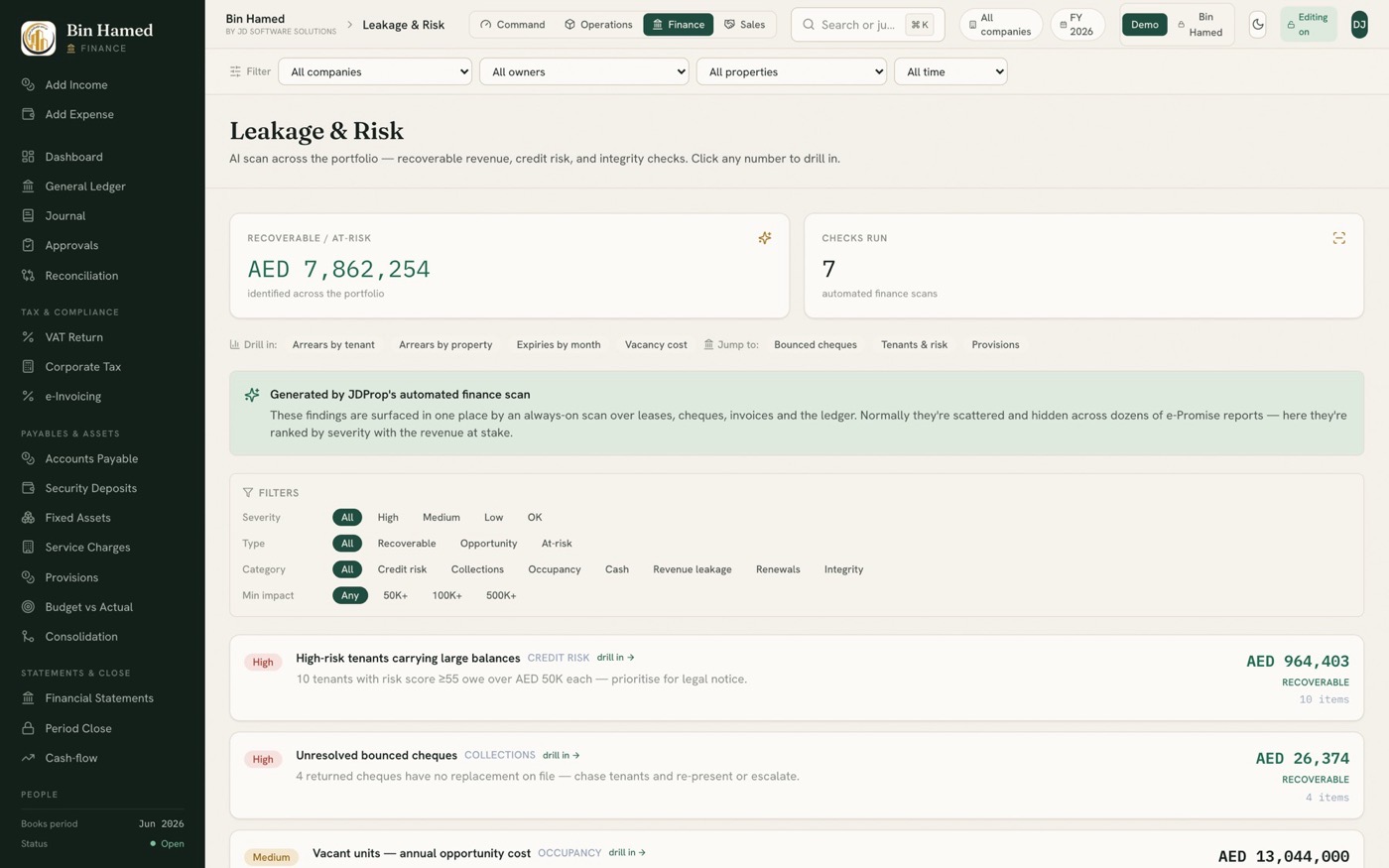Viewport: 1389px width, 868px height.
Task: Click the sparkle icon on Recoverable card
Action: pyautogui.click(x=765, y=238)
